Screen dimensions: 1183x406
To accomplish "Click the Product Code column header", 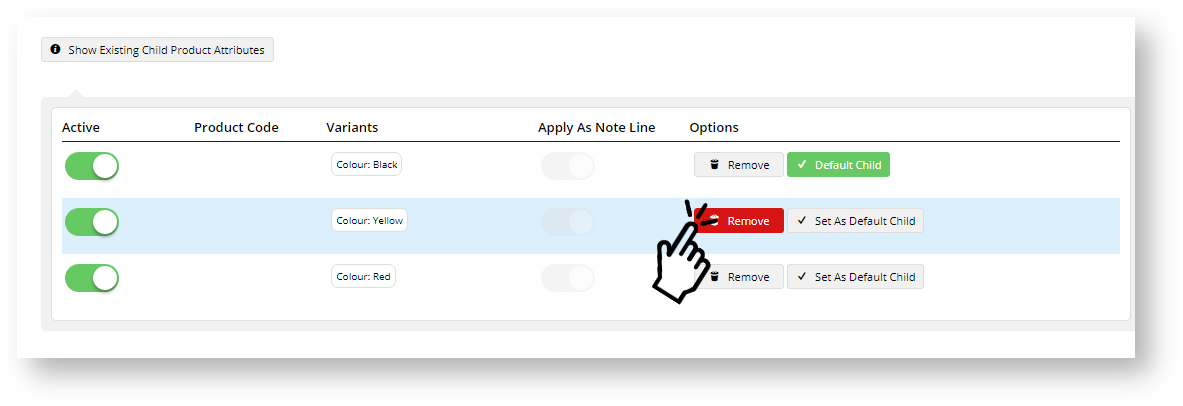I will pyautogui.click(x=236, y=128).
